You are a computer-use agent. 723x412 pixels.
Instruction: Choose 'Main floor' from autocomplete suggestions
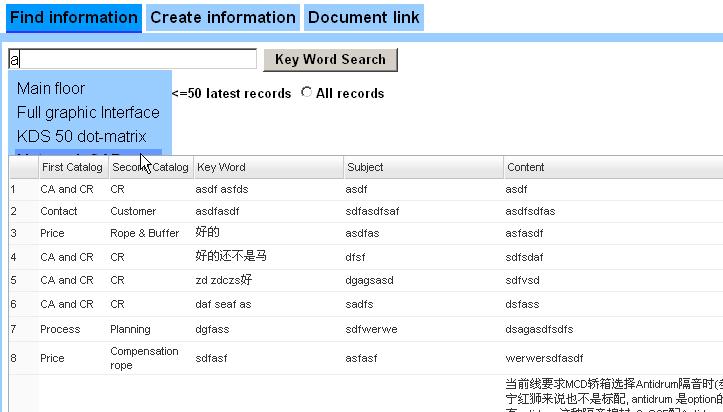pos(51,89)
